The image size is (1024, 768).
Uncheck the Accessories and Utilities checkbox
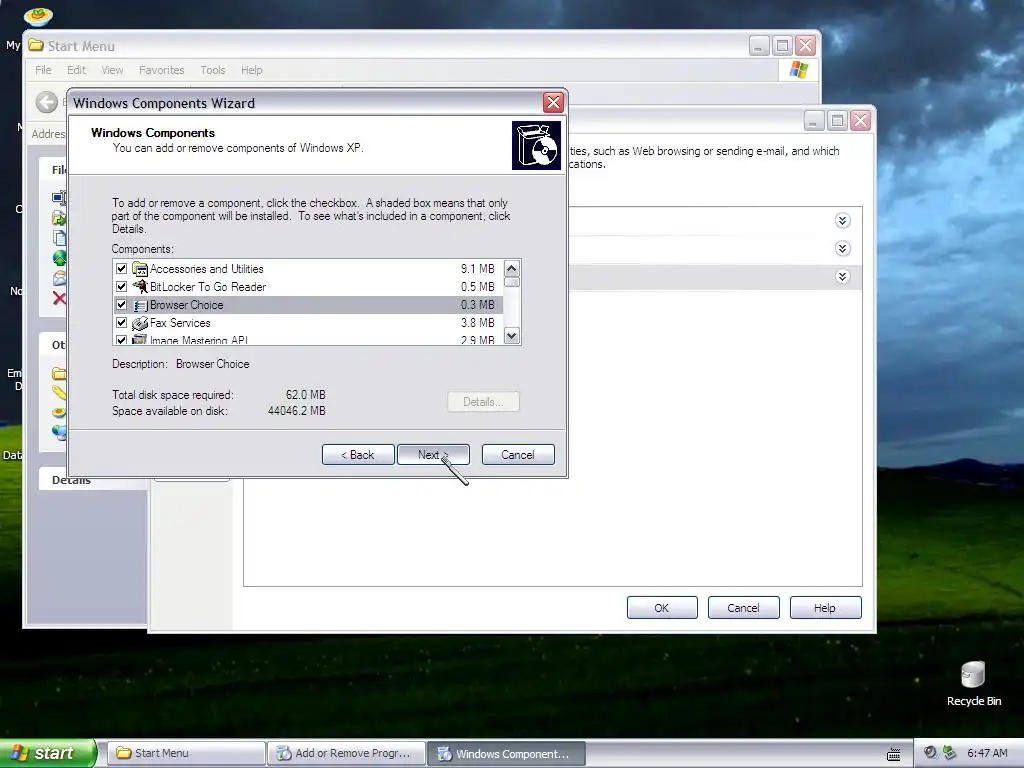(121, 268)
